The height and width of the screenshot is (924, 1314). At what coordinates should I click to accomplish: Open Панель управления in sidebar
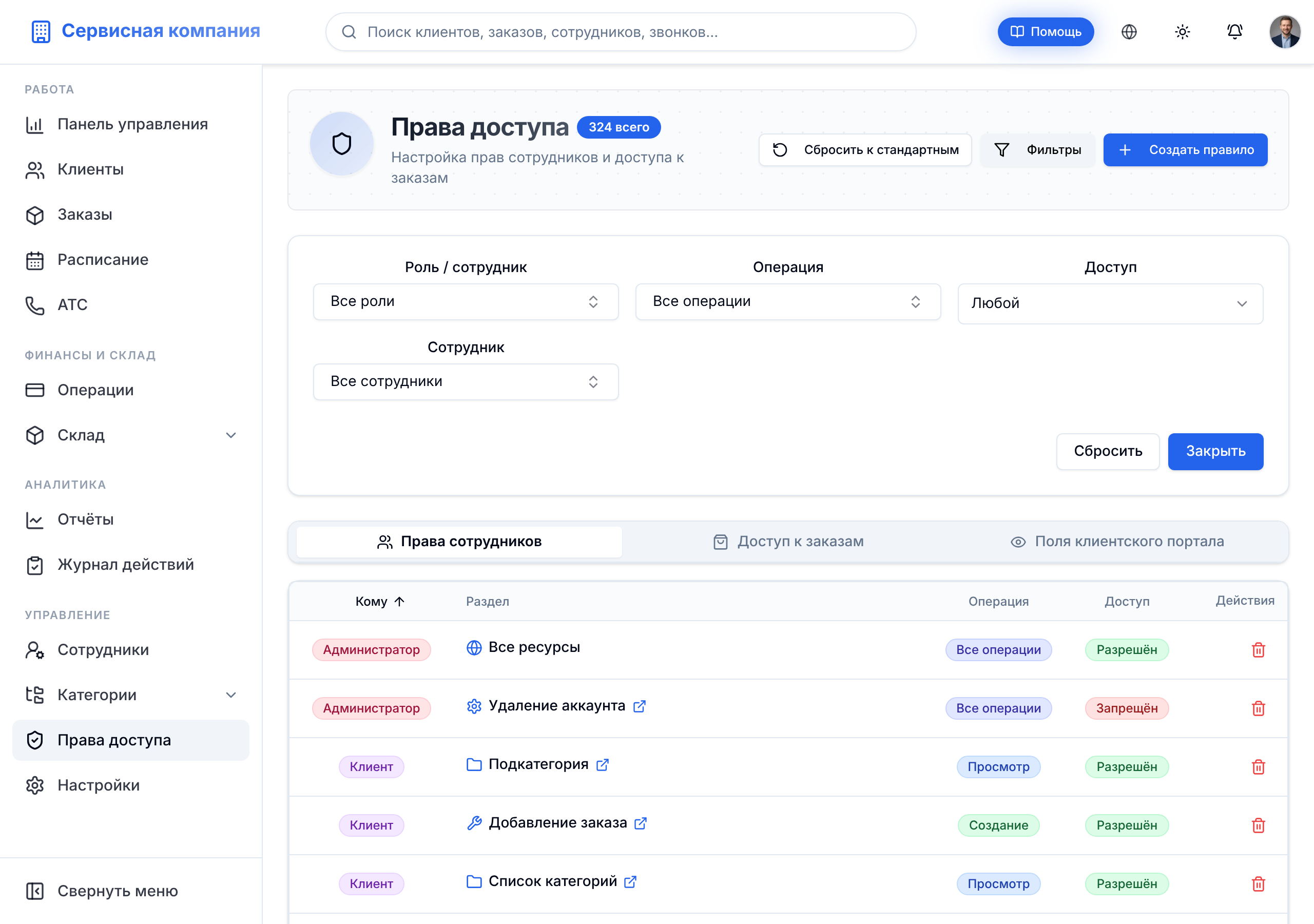click(130, 124)
